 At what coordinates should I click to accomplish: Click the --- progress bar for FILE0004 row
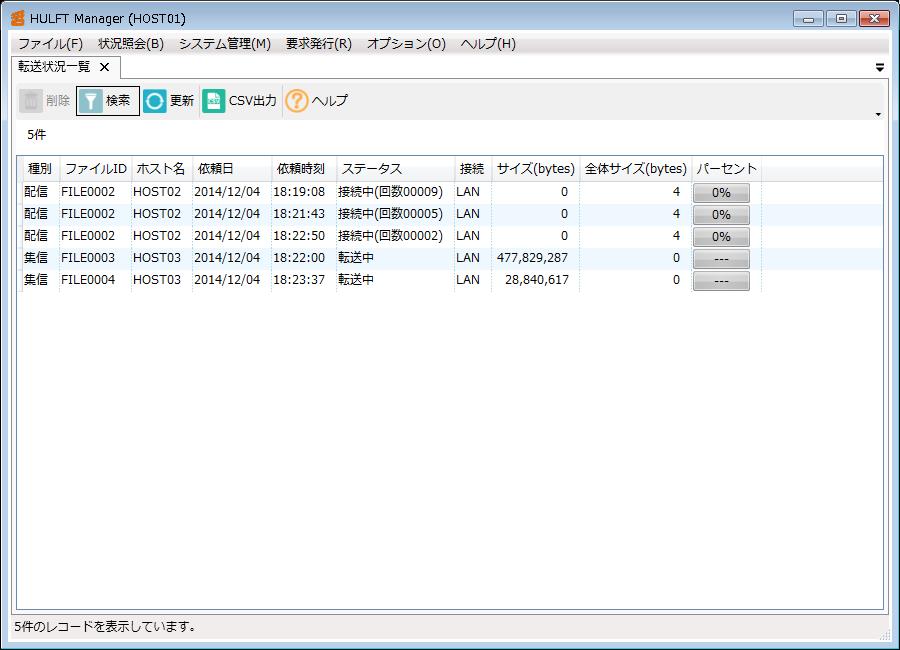pos(721,281)
